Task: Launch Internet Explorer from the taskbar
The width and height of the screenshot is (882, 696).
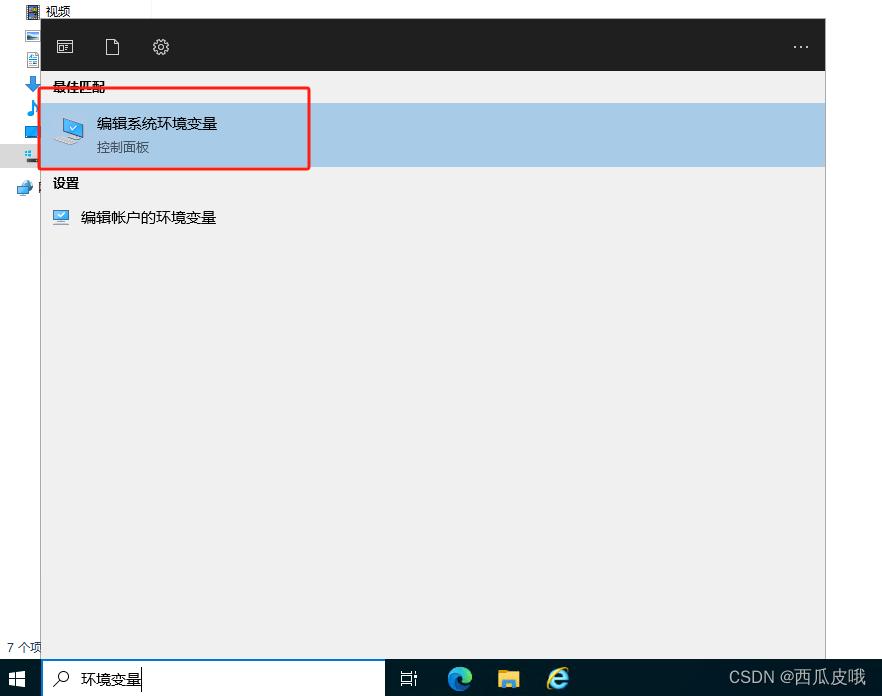Action: tap(558, 678)
